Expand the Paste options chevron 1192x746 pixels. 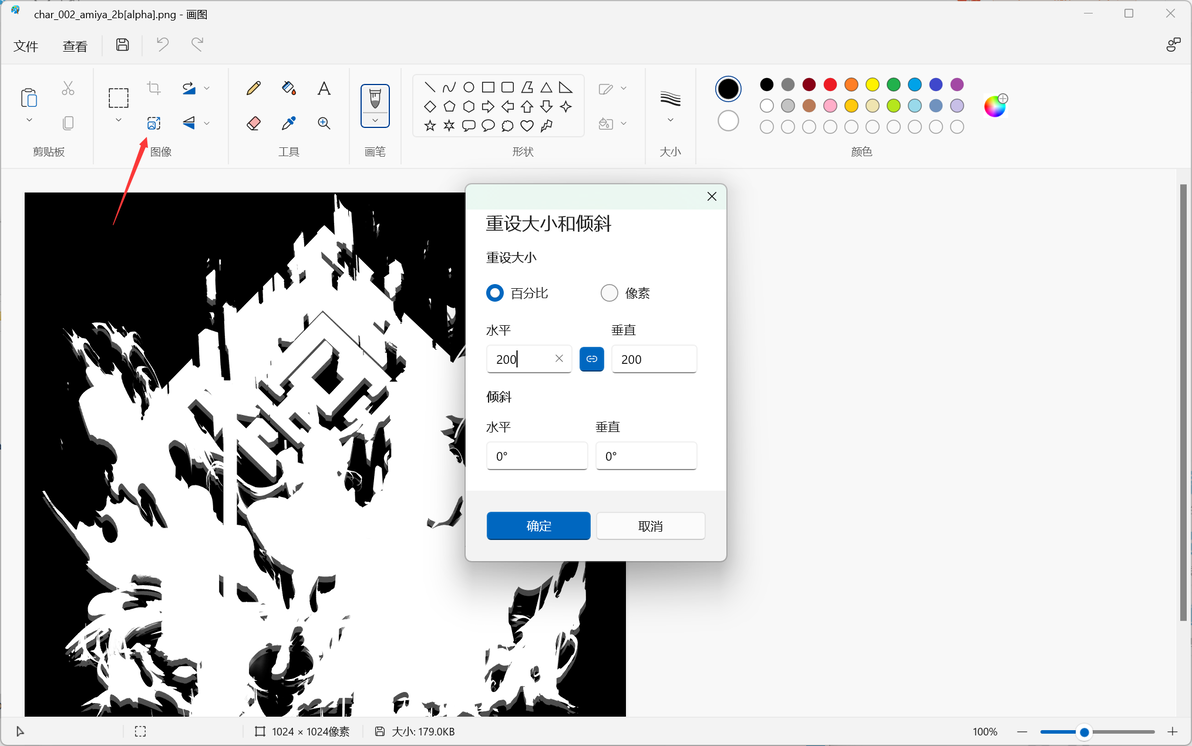pos(29,120)
